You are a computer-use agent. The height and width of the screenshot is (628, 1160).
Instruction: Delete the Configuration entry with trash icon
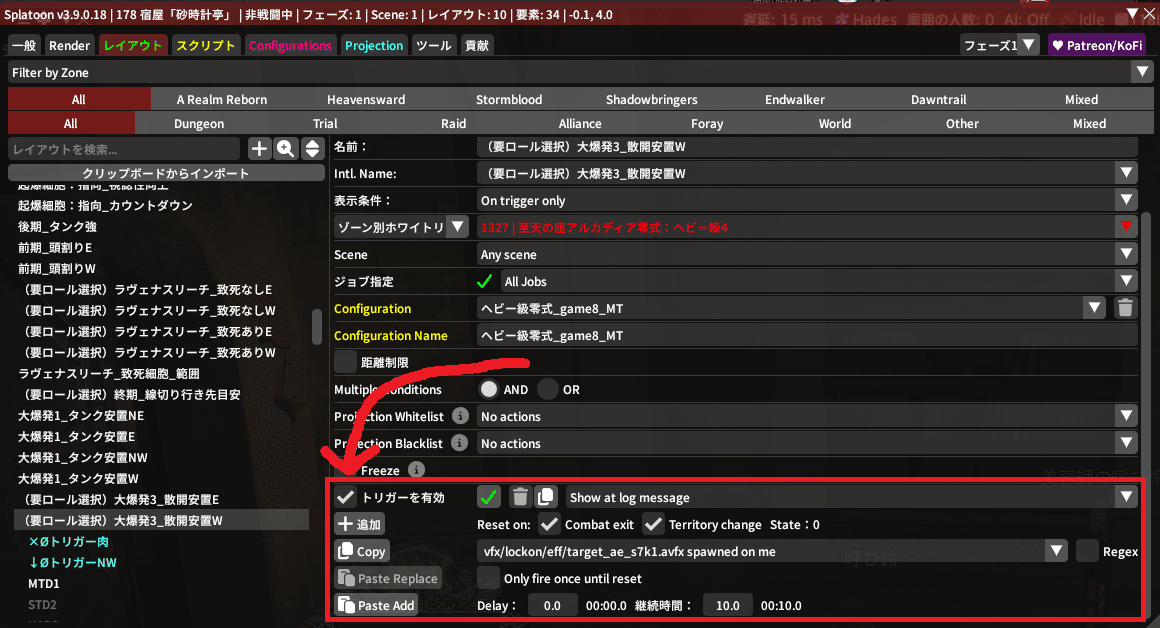coord(1125,309)
